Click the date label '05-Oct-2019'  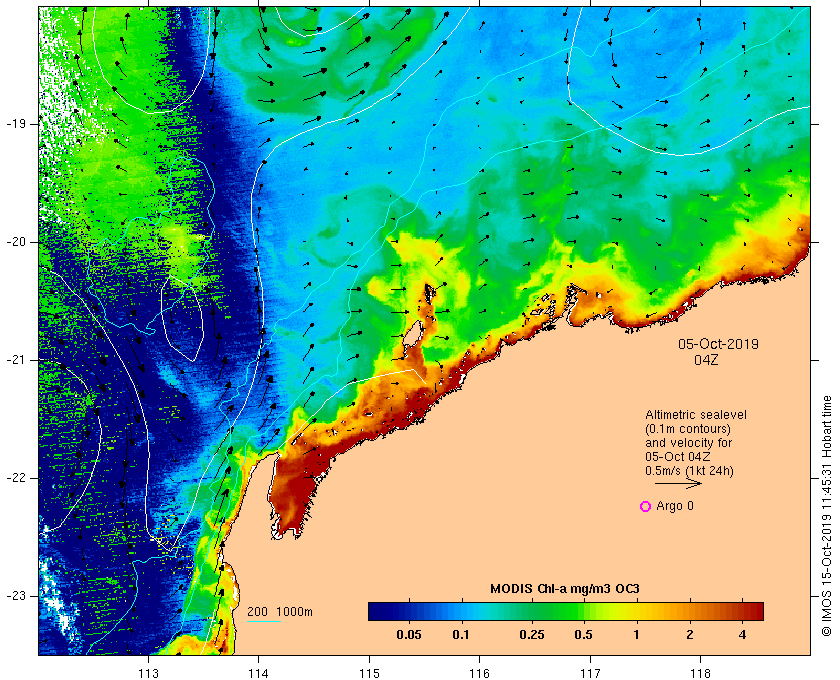(718, 344)
